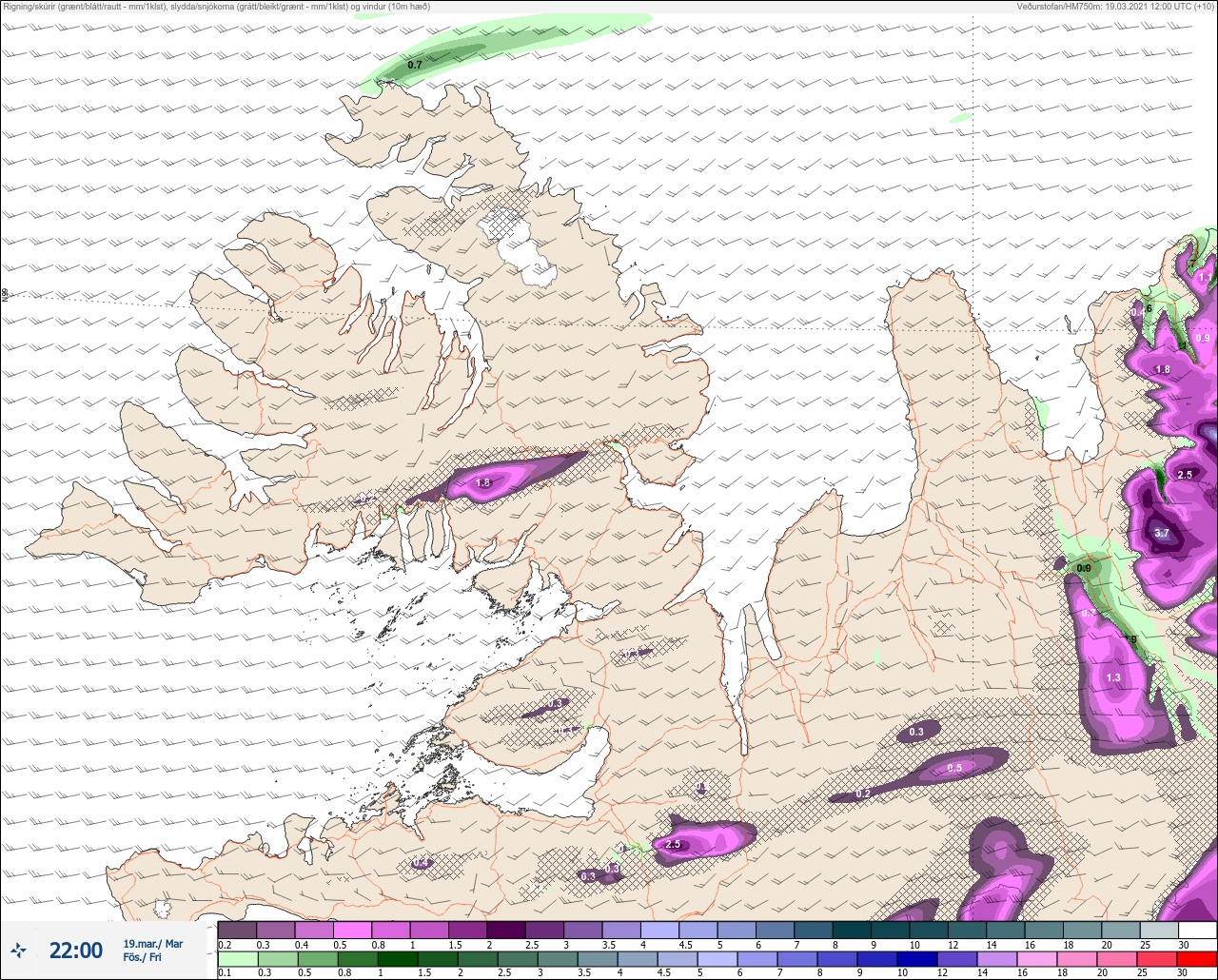Image resolution: width=1218 pixels, height=980 pixels.
Task: Click the 3.7 precipitation value on the map
Action: 1162,534
